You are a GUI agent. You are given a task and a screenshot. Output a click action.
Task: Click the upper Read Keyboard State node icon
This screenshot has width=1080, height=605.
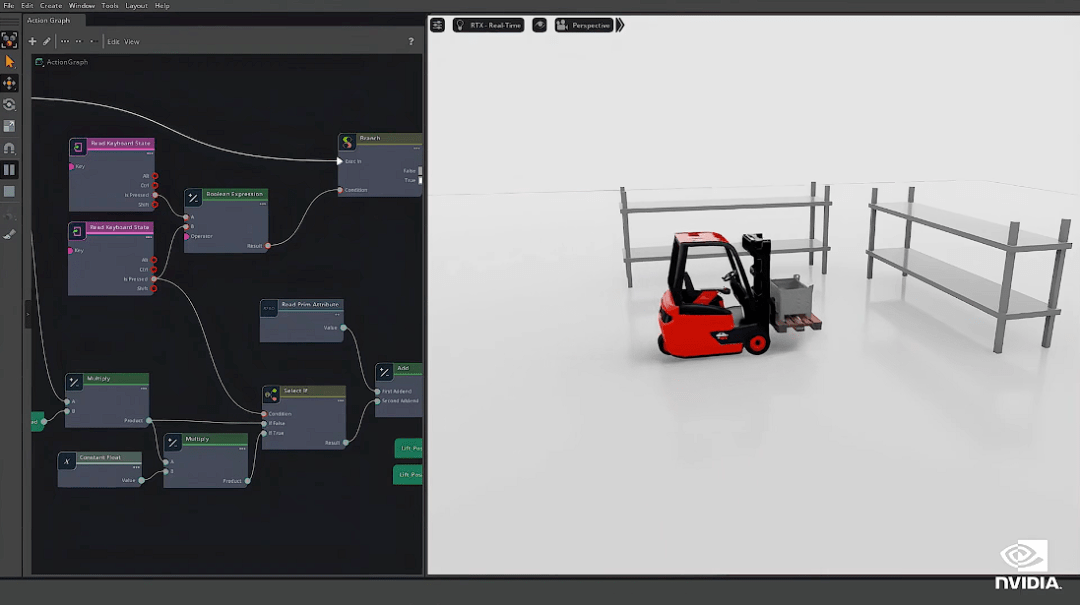pyautogui.click(x=78, y=147)
